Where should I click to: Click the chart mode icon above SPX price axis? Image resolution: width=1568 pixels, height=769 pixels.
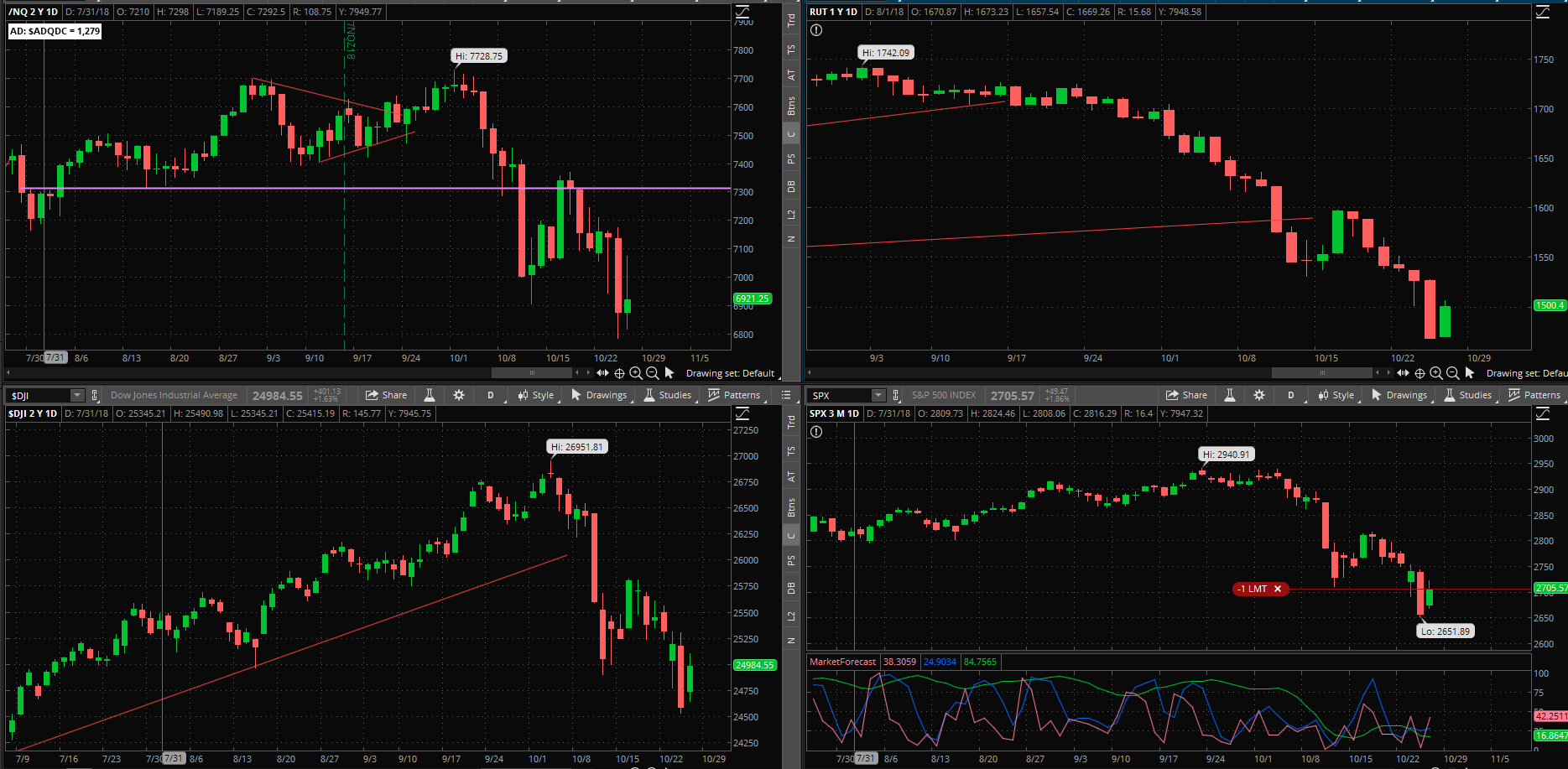pos(1543,413)
